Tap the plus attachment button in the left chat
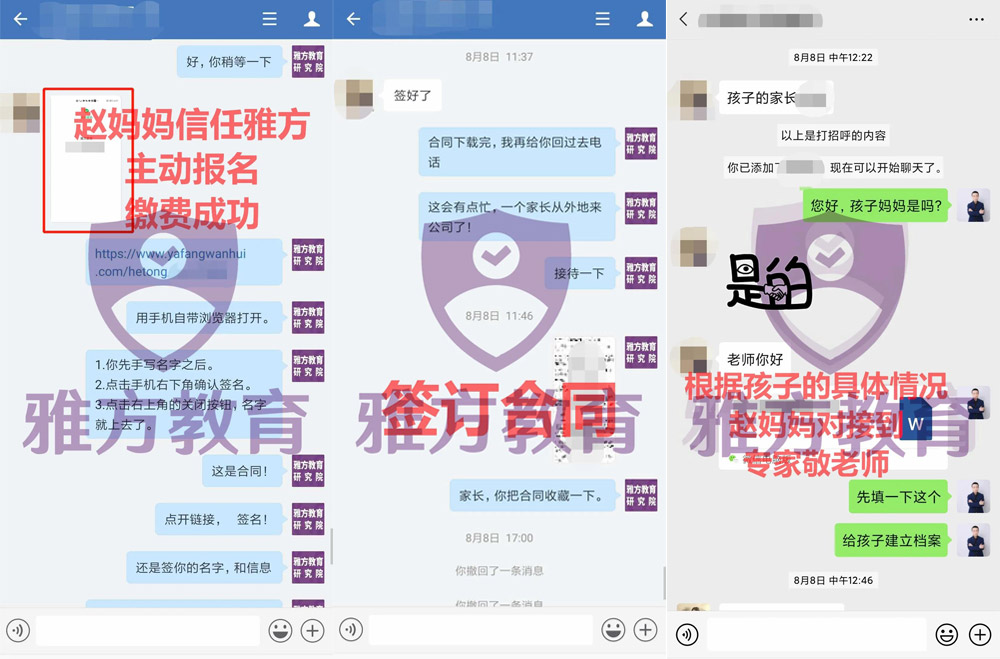The image size is (1000, 659). pos(313,630)
